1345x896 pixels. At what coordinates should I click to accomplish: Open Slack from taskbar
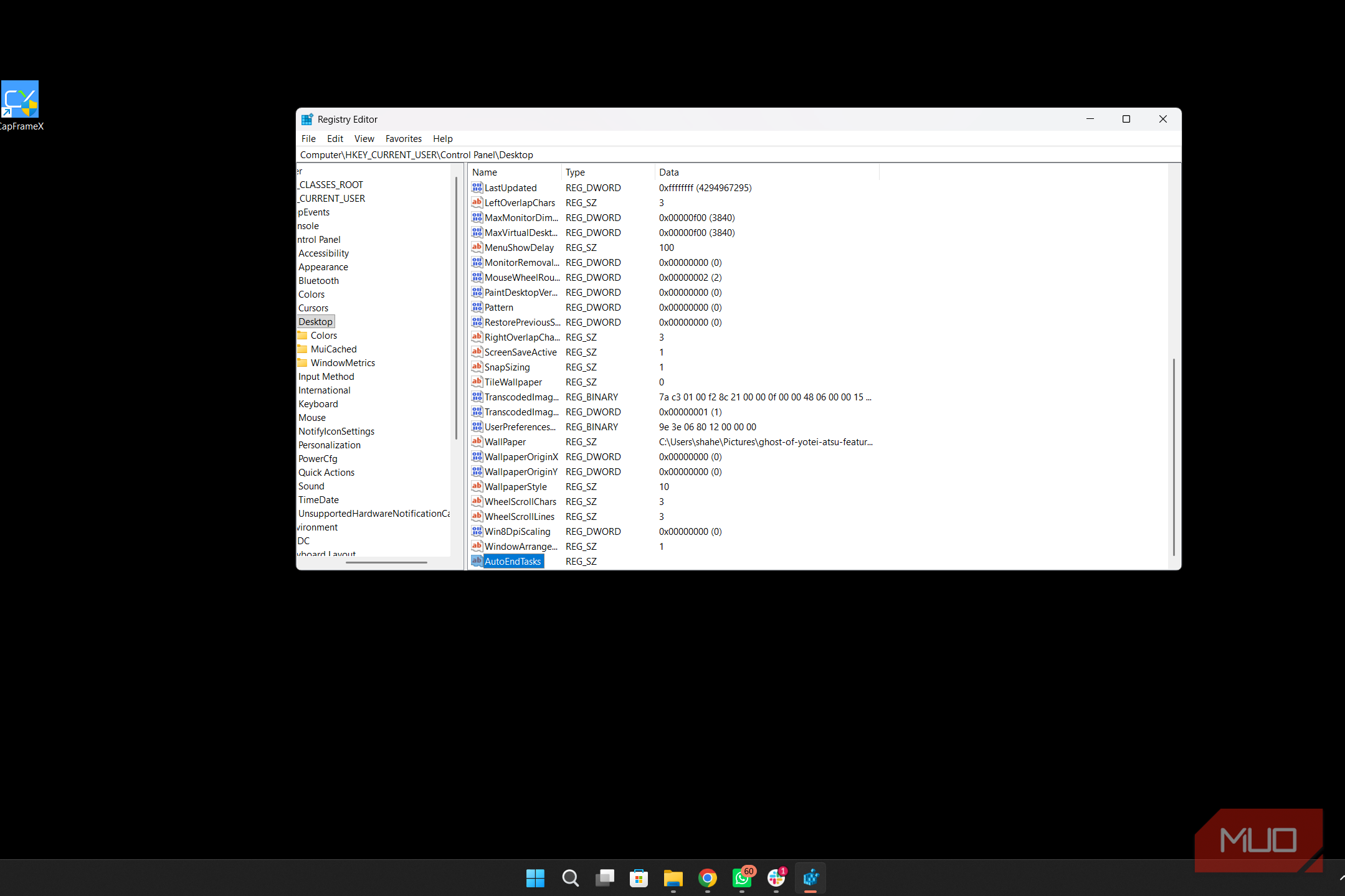click(x=776, y=878)
